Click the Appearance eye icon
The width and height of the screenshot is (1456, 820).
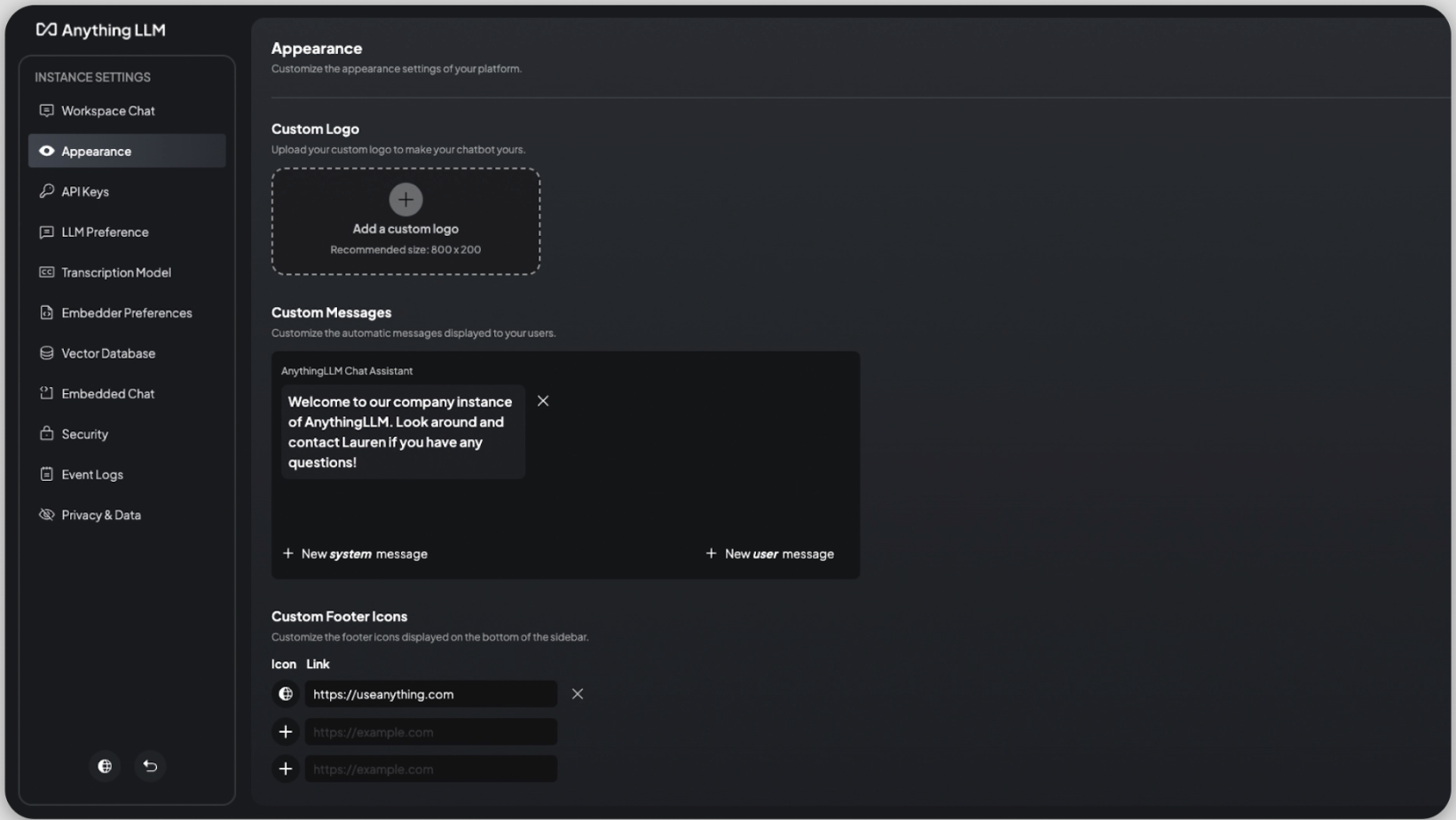pos(46,151)
